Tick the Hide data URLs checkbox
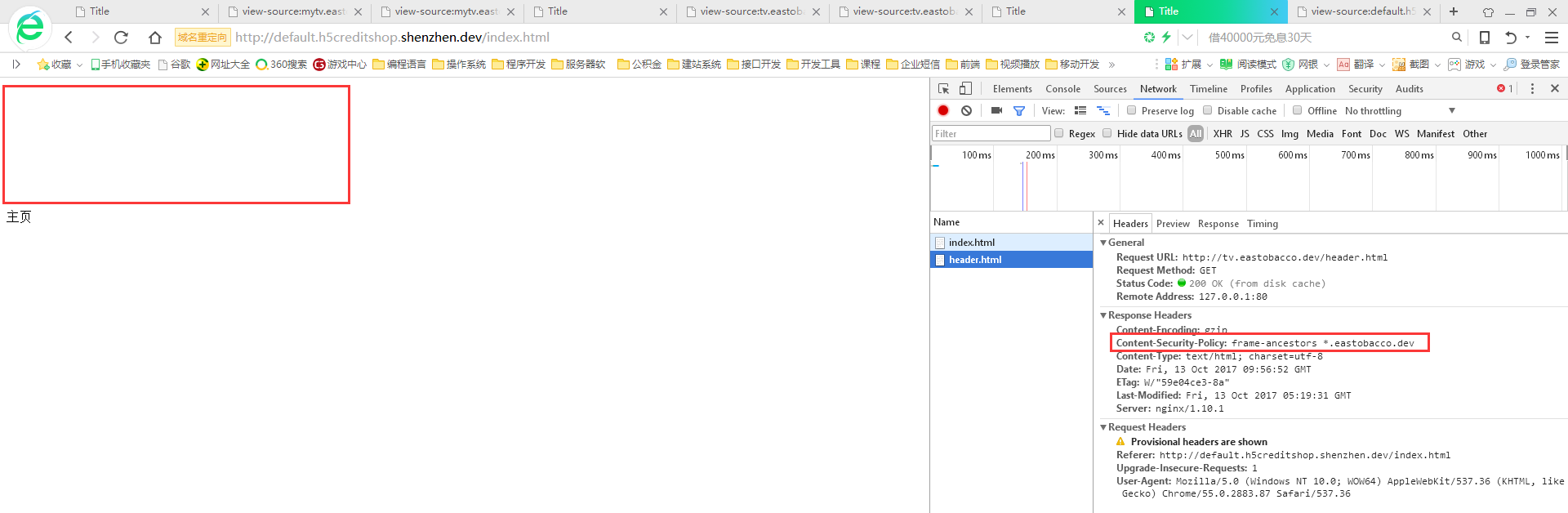1568x513 pixels. pos(1107,133)
